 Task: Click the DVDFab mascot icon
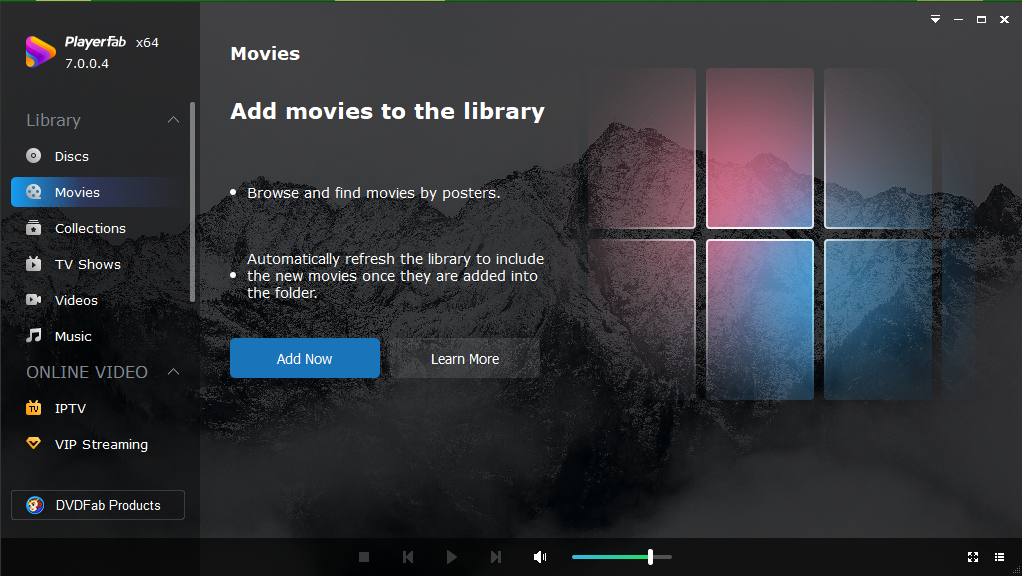tap(35, 505)
